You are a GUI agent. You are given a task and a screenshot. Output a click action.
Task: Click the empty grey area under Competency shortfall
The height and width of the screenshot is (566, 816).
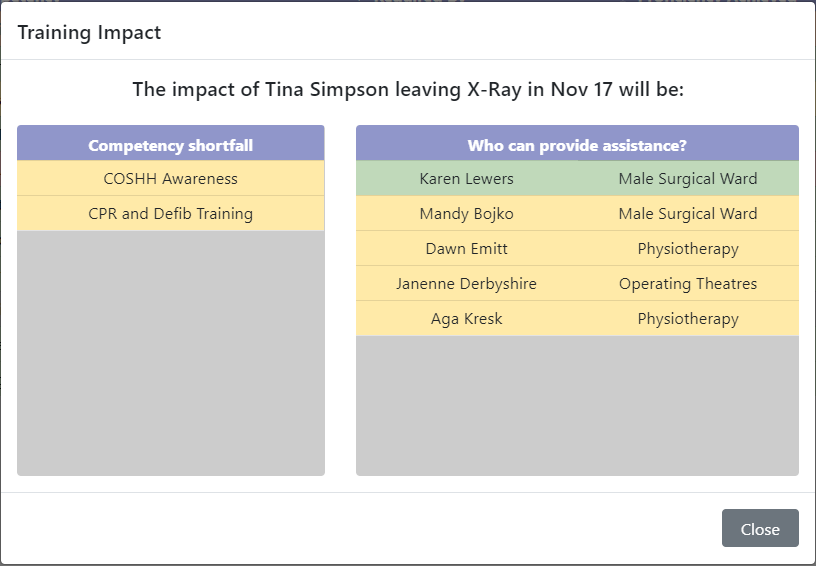point(171,353)
